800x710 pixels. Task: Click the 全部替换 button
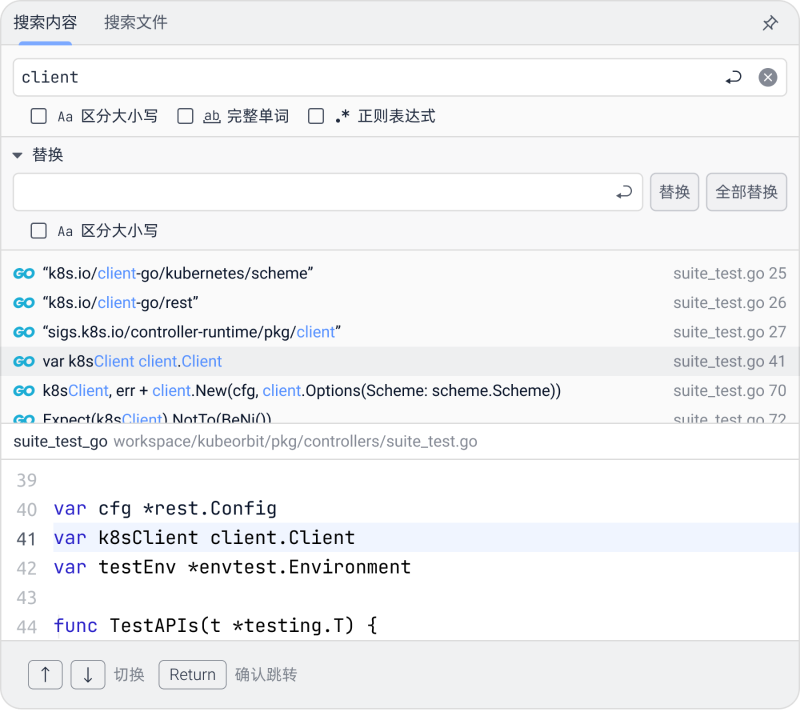[746, 192]
